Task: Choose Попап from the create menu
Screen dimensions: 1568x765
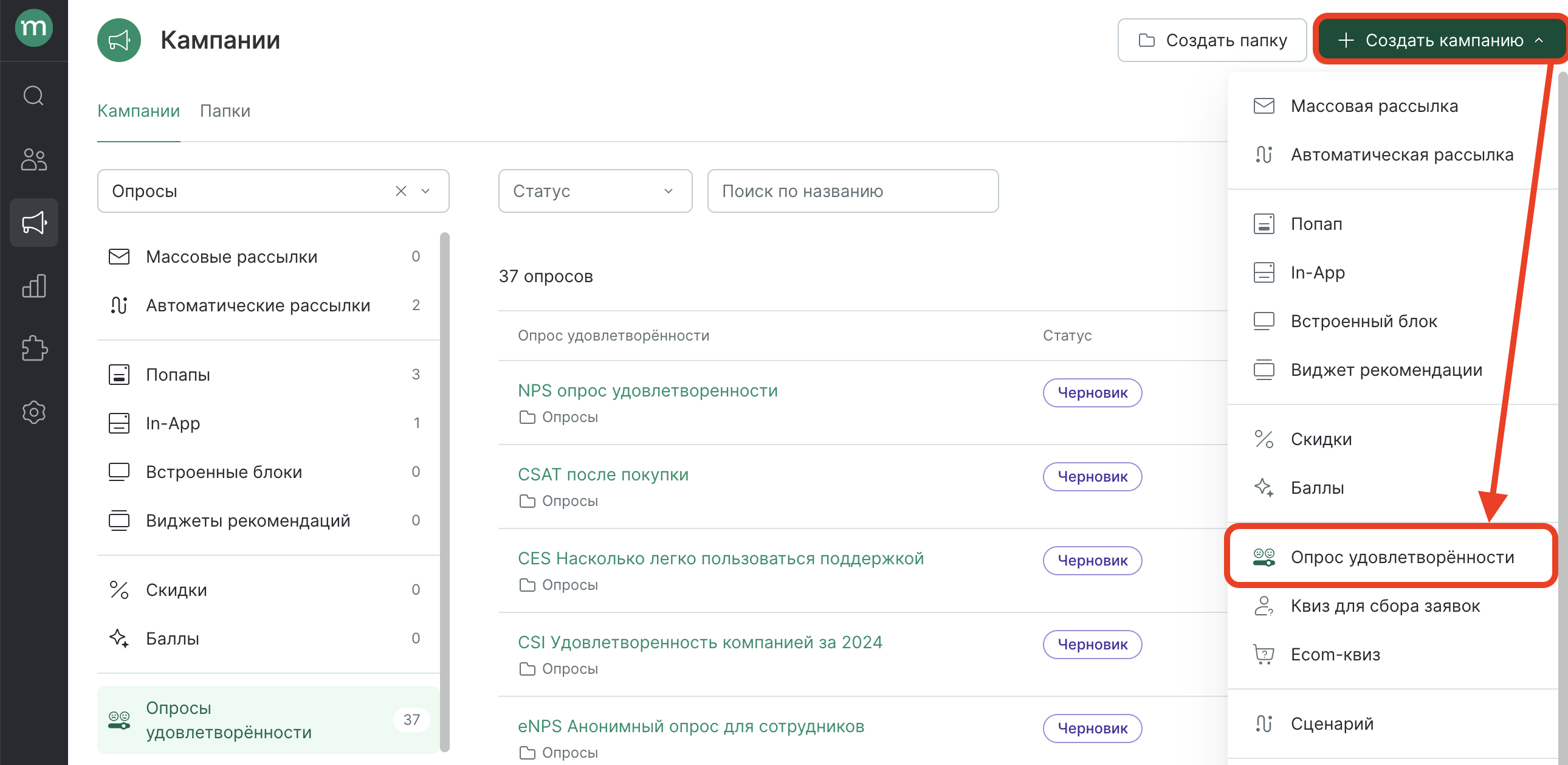Action: 1392,224
